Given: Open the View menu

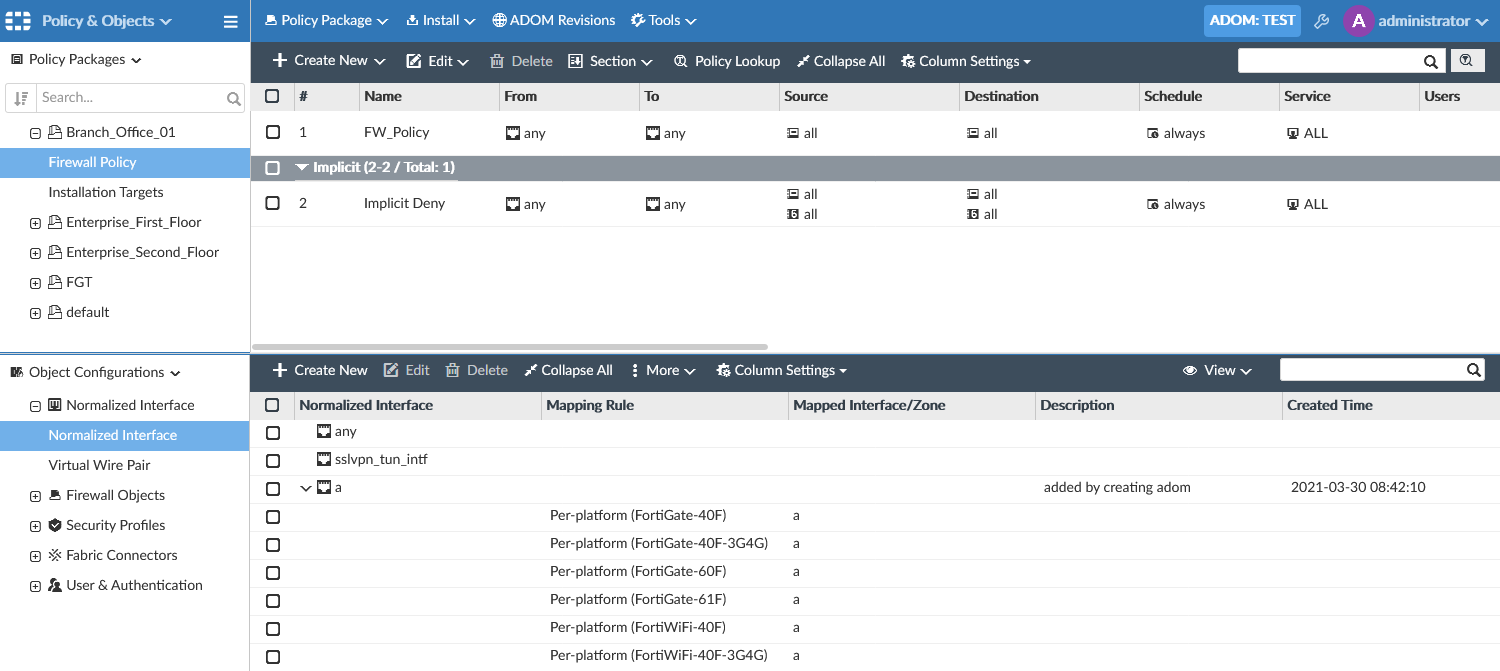Looking at the screenshot, I should click(x=1217, y=370).
